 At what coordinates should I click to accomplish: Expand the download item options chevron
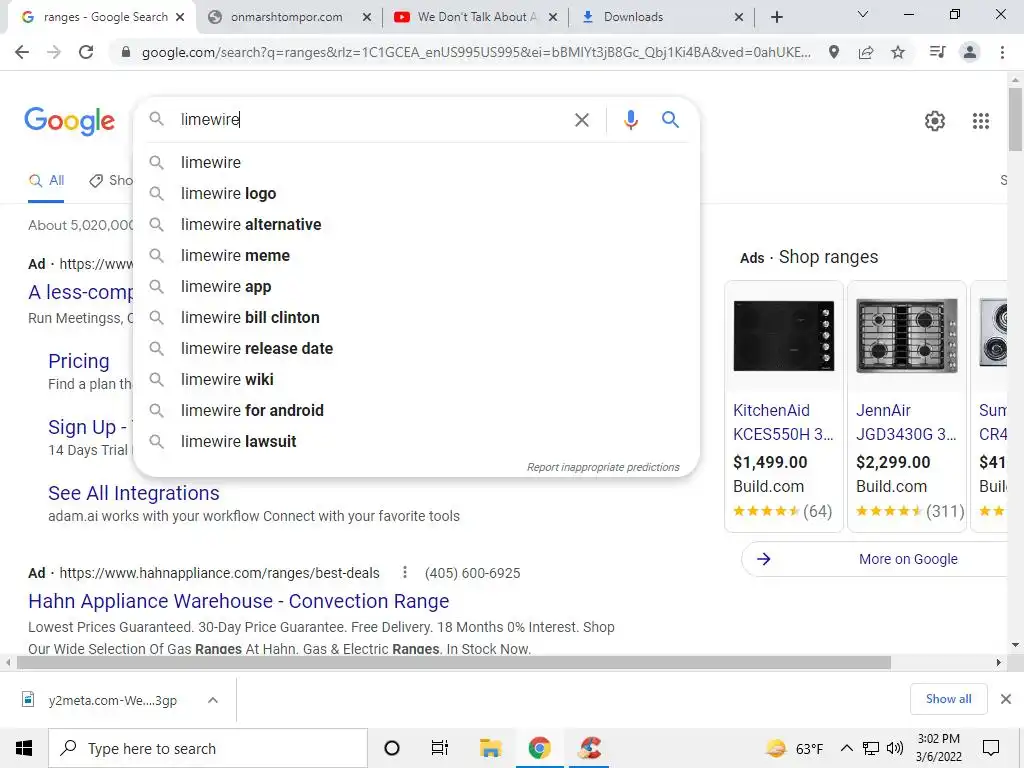pyautogui.click(x=212, y=700)
